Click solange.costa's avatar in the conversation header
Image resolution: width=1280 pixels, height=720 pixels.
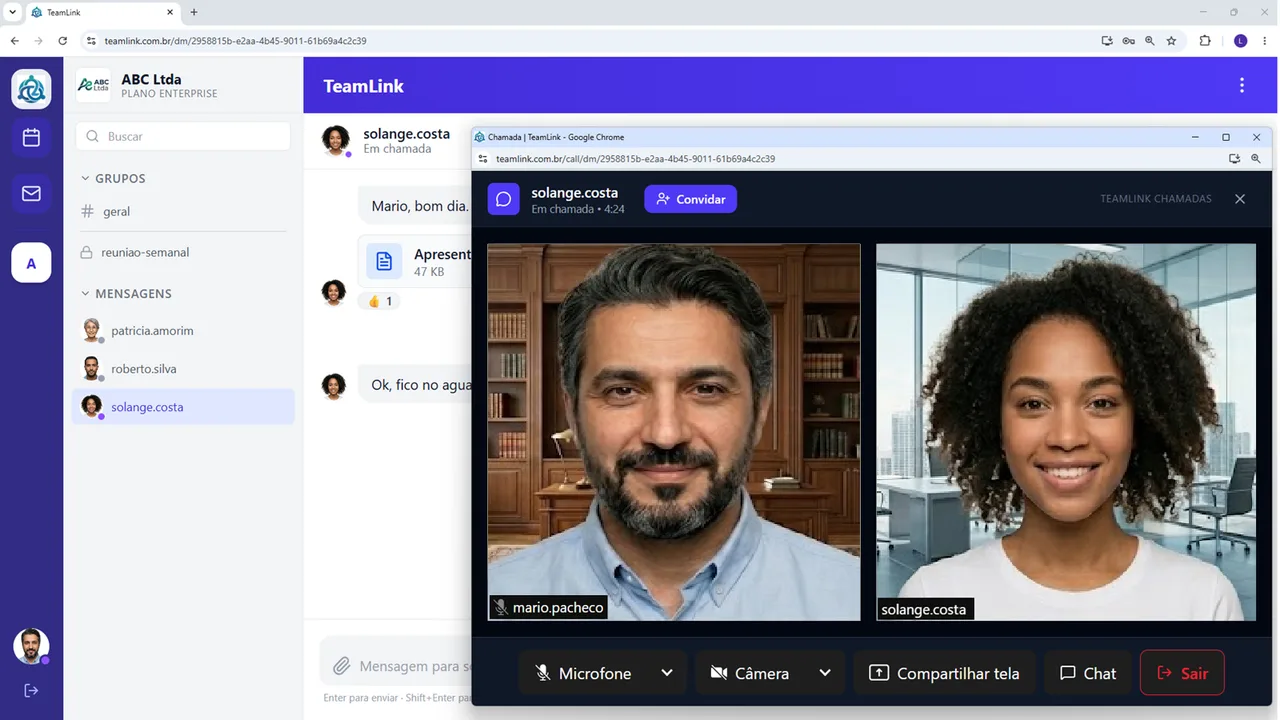click(336, 140)
